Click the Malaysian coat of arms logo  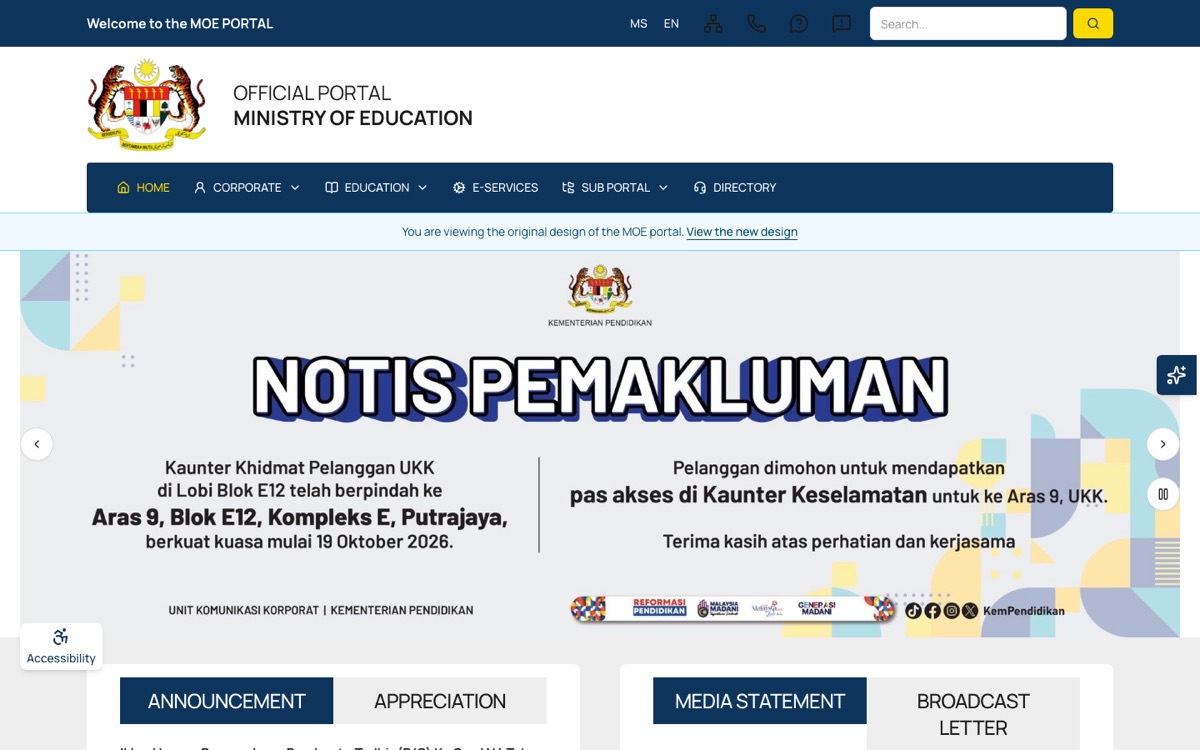tap(146, 104)
